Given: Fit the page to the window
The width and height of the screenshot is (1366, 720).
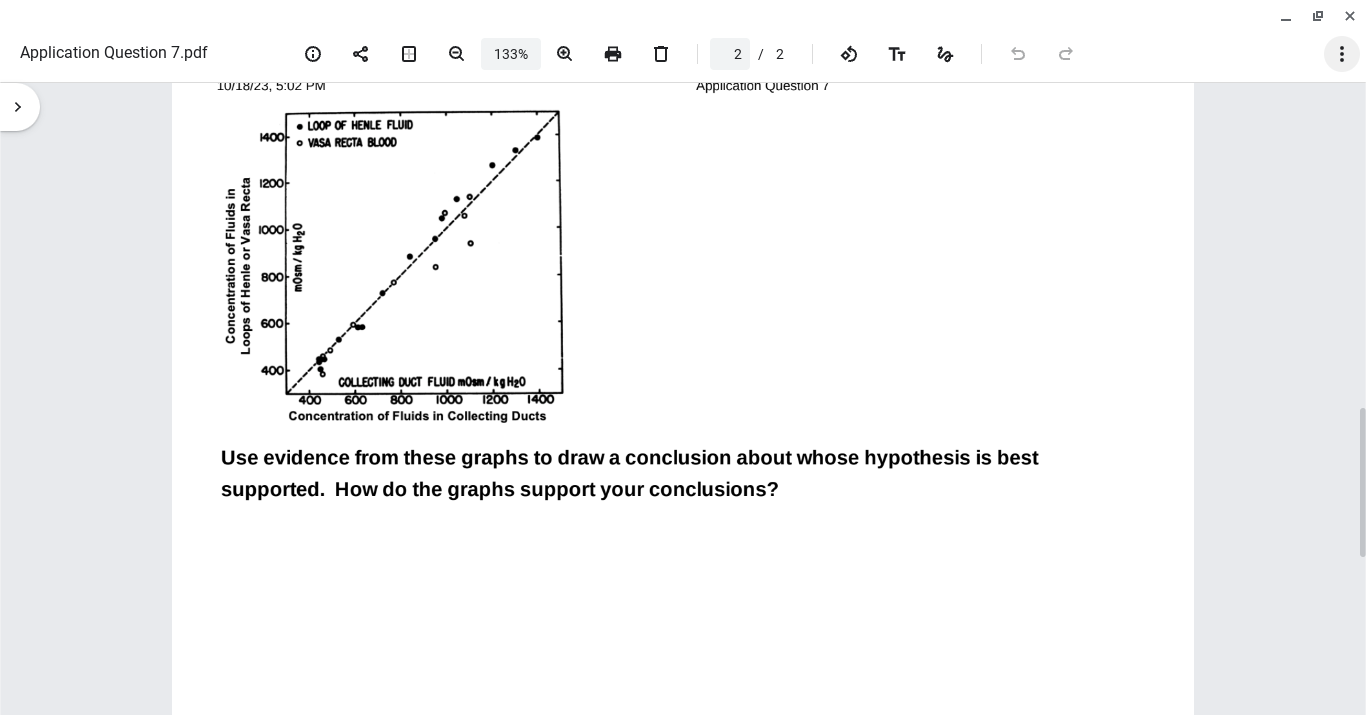Looking at the screenshot, I should coord(409,54).
